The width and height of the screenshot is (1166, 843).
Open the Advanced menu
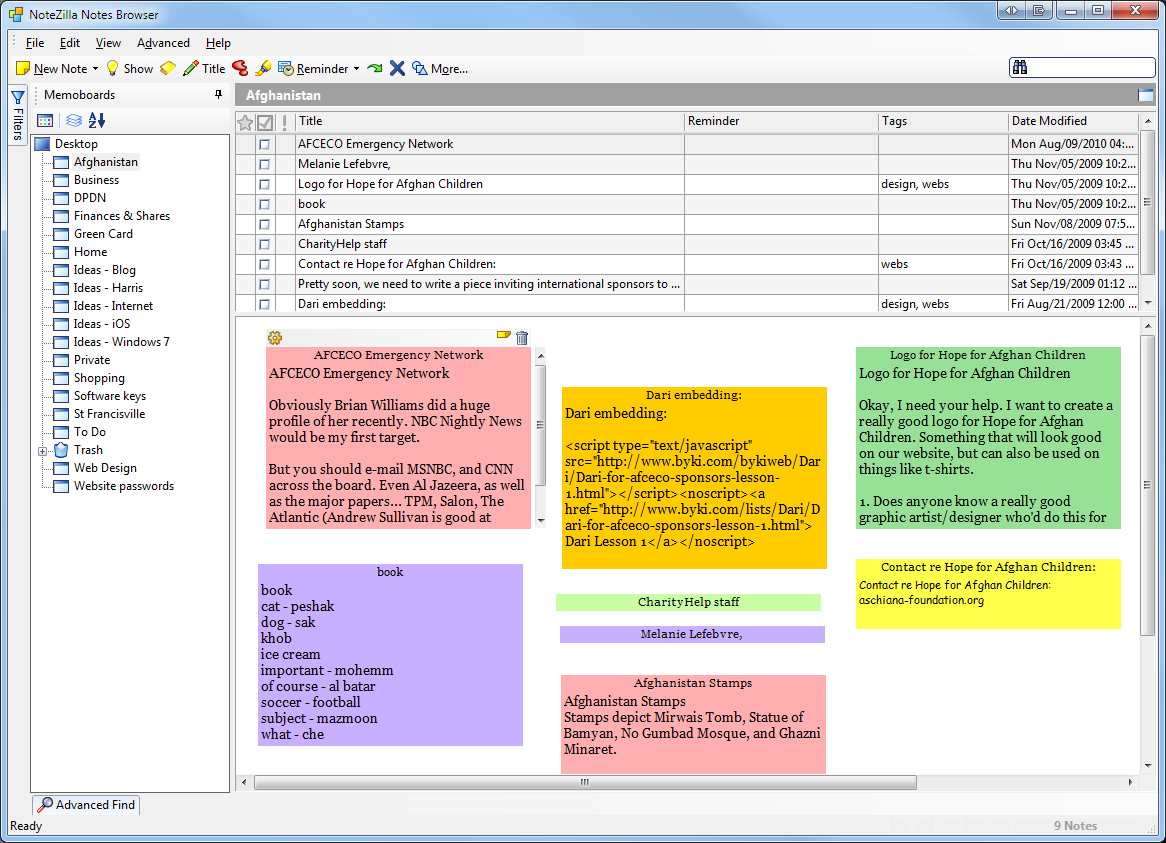(163, 43)
